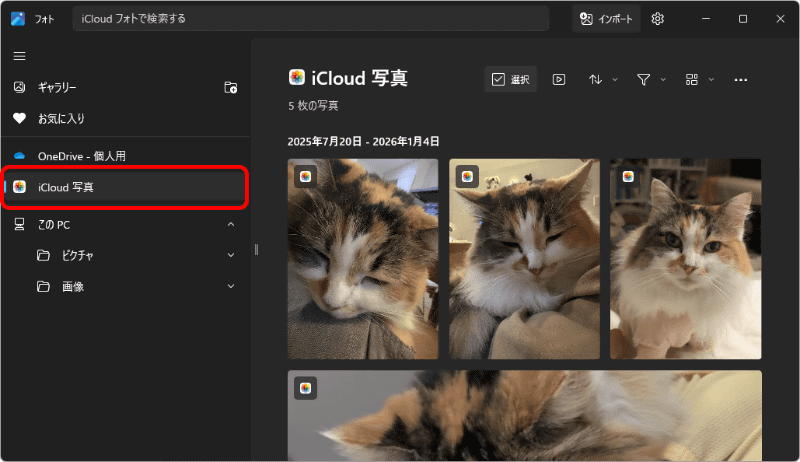Collapse the この PC tree node
This screenshot has height=462, width=800.
coord(231,224)
